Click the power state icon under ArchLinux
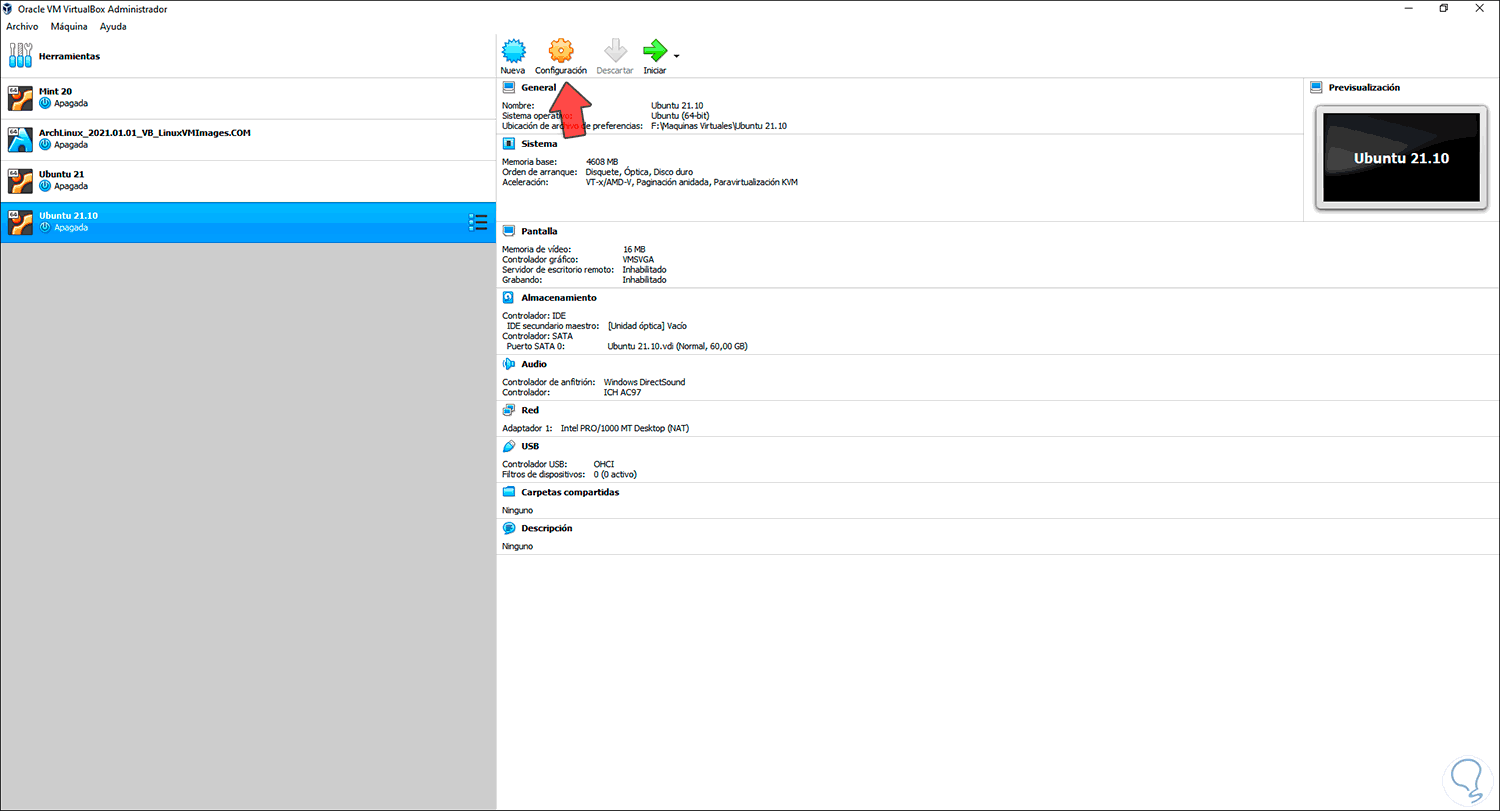This screenshot has height=811, width=1500. pos(45,144)
